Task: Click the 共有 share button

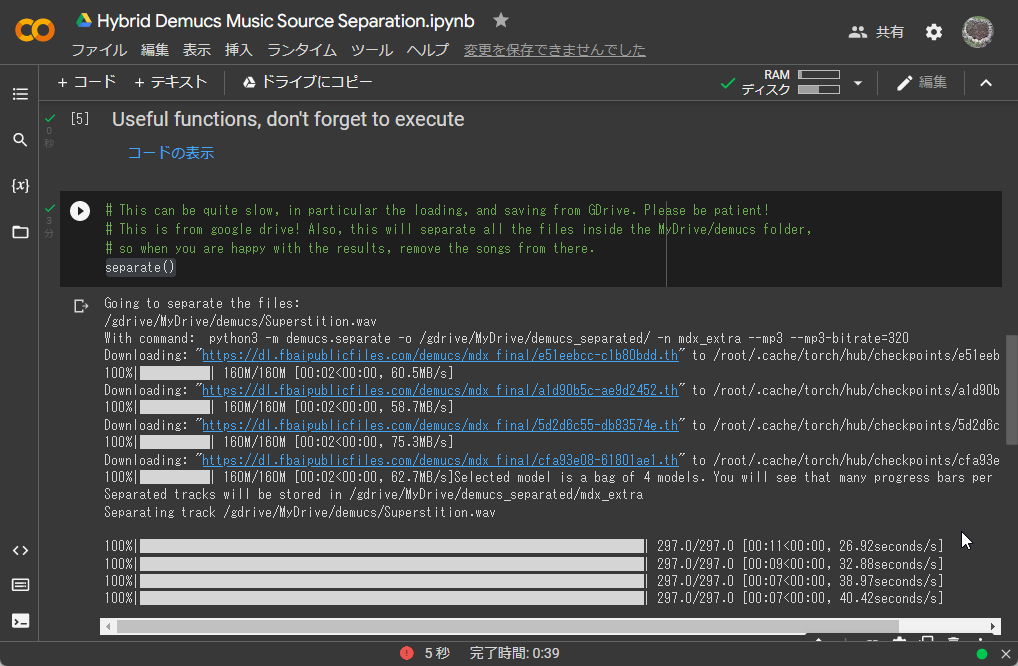Action: [876, 32]
